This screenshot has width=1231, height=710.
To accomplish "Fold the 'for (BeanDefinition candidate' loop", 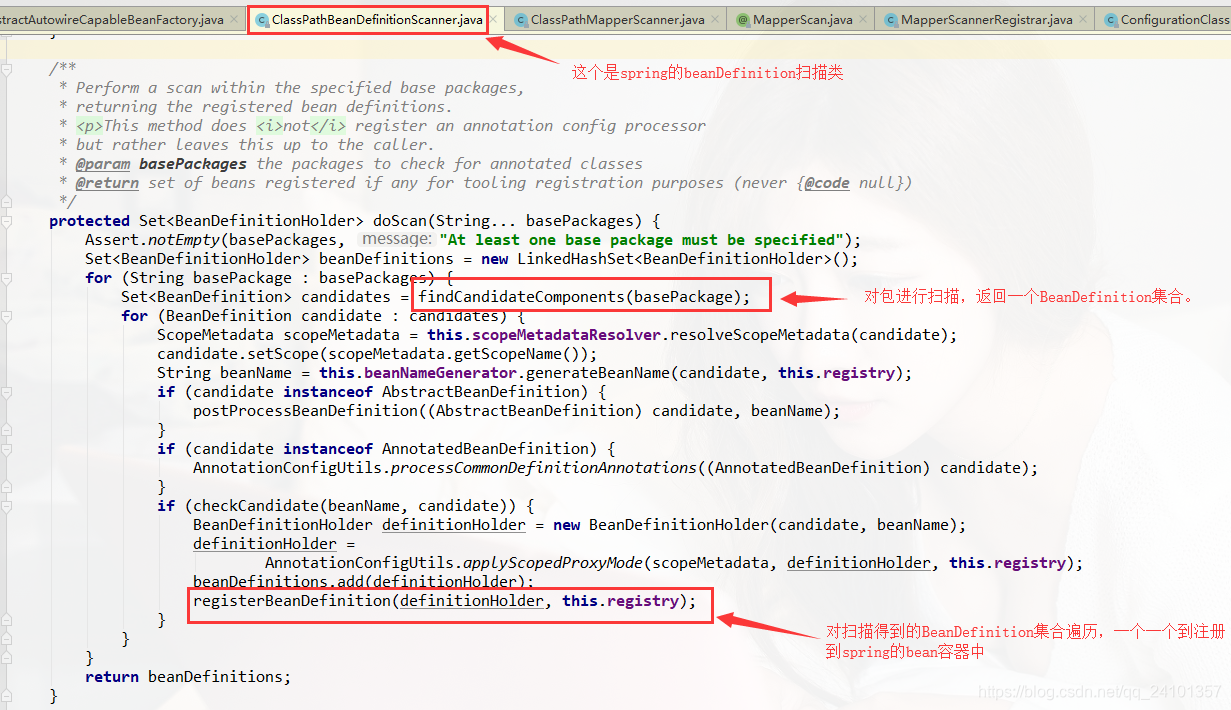I will pos(7,316).
